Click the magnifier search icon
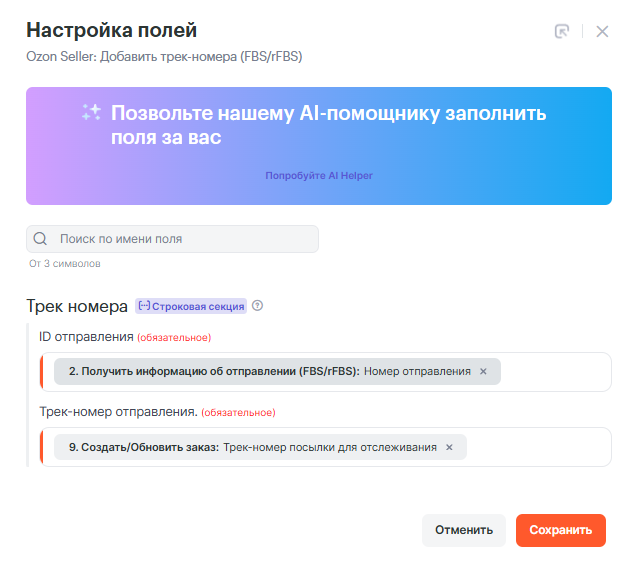This screenshot has height=563, width=635. pyautogui.click(x=41, y=239)
